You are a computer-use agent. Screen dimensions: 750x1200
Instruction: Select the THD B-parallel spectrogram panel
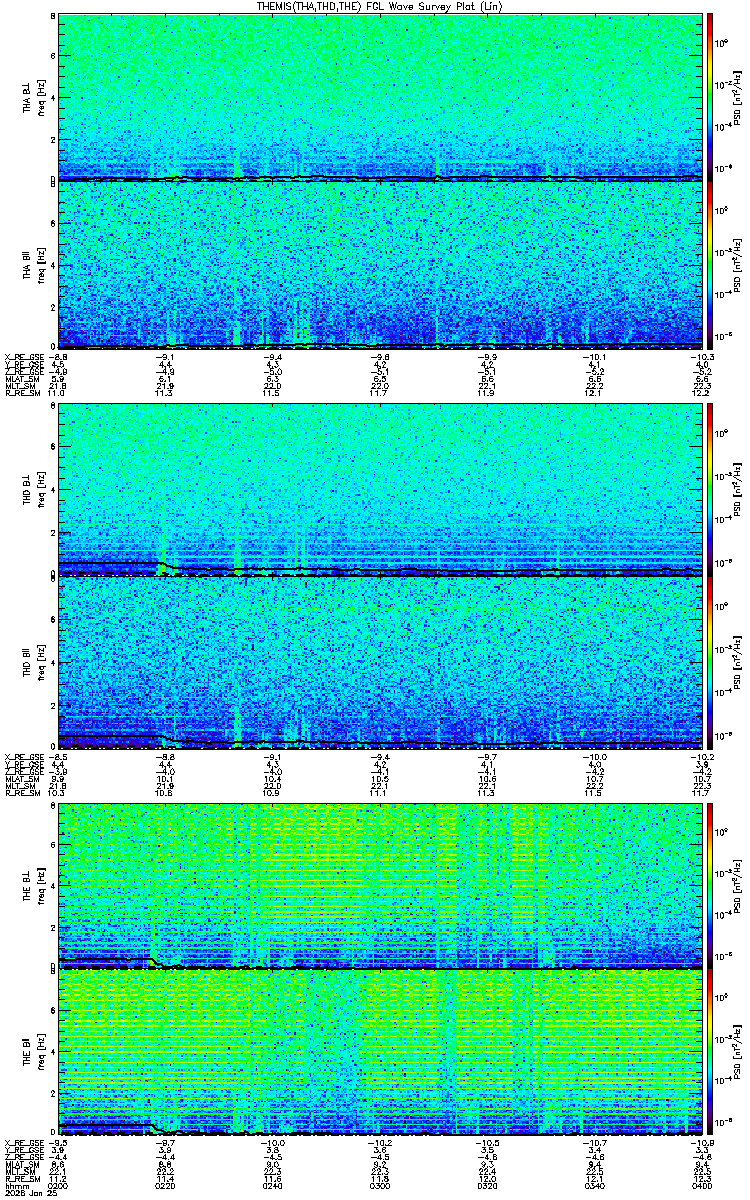(x=379, y=662)
